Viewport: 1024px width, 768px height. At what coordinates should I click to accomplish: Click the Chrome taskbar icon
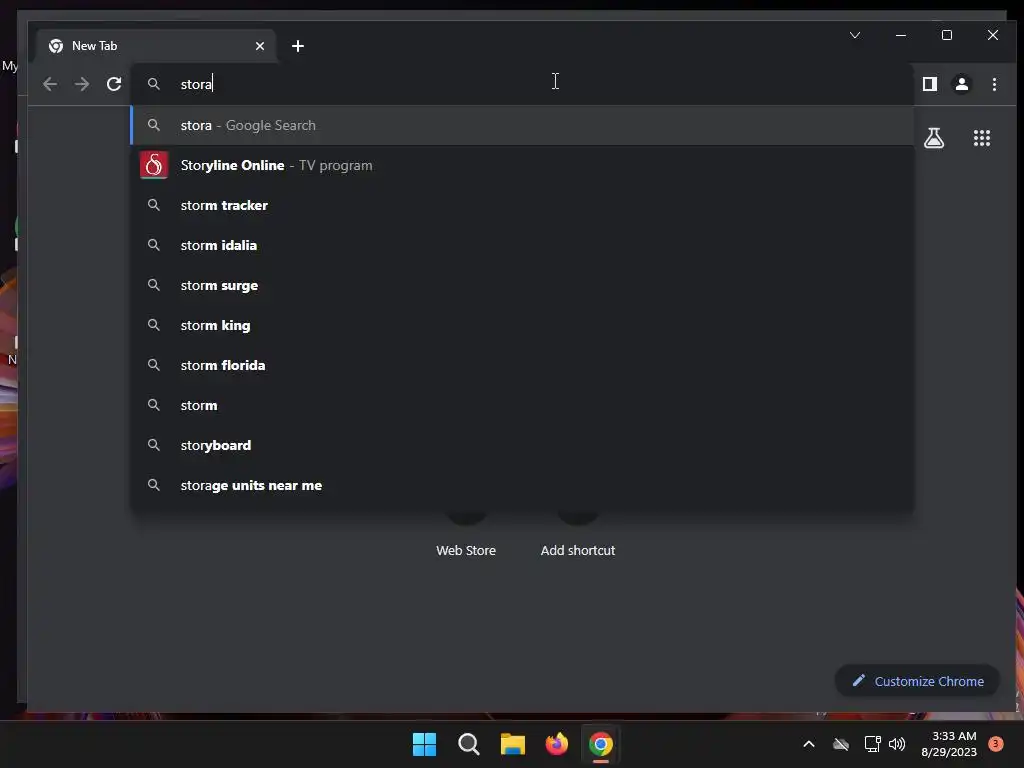coord(601,744)
